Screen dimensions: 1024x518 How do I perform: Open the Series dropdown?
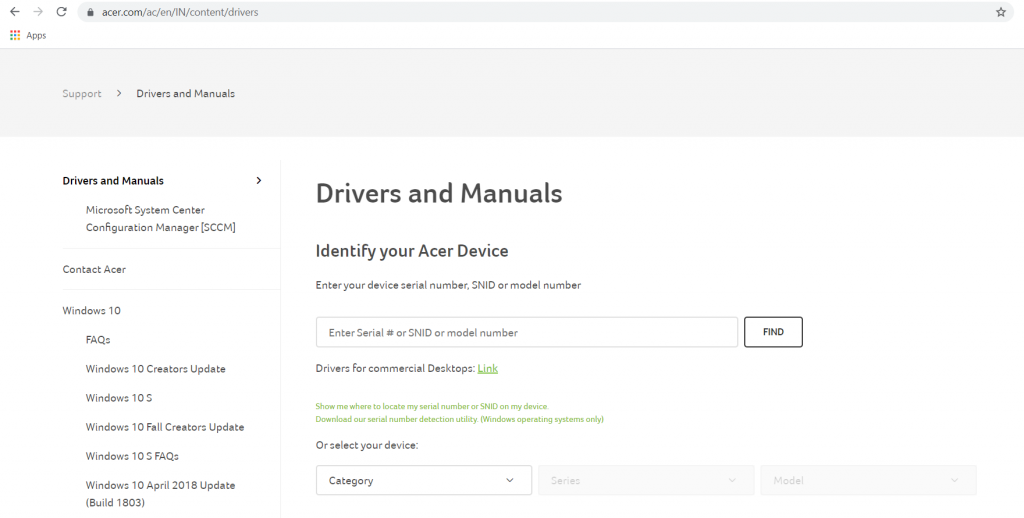(x=645, y=481)
